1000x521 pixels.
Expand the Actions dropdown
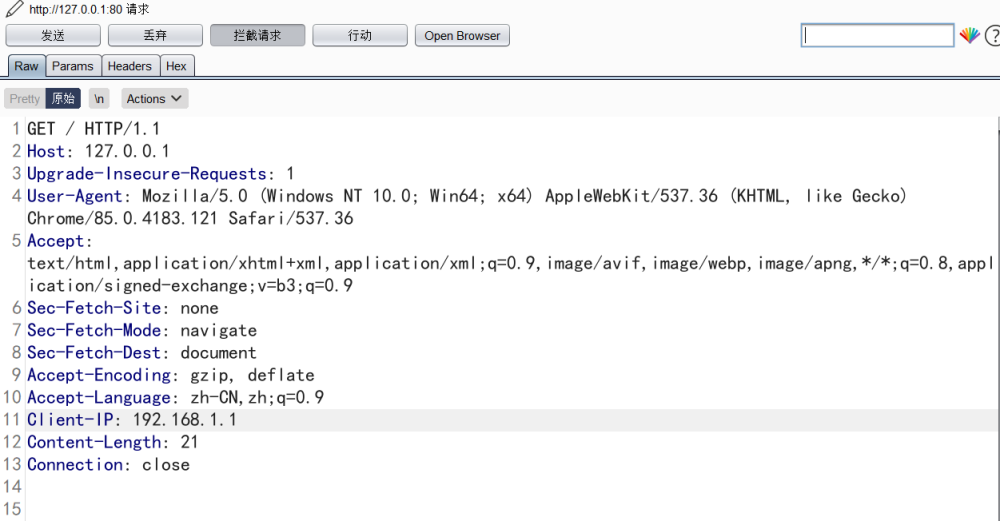pos(154,99)
